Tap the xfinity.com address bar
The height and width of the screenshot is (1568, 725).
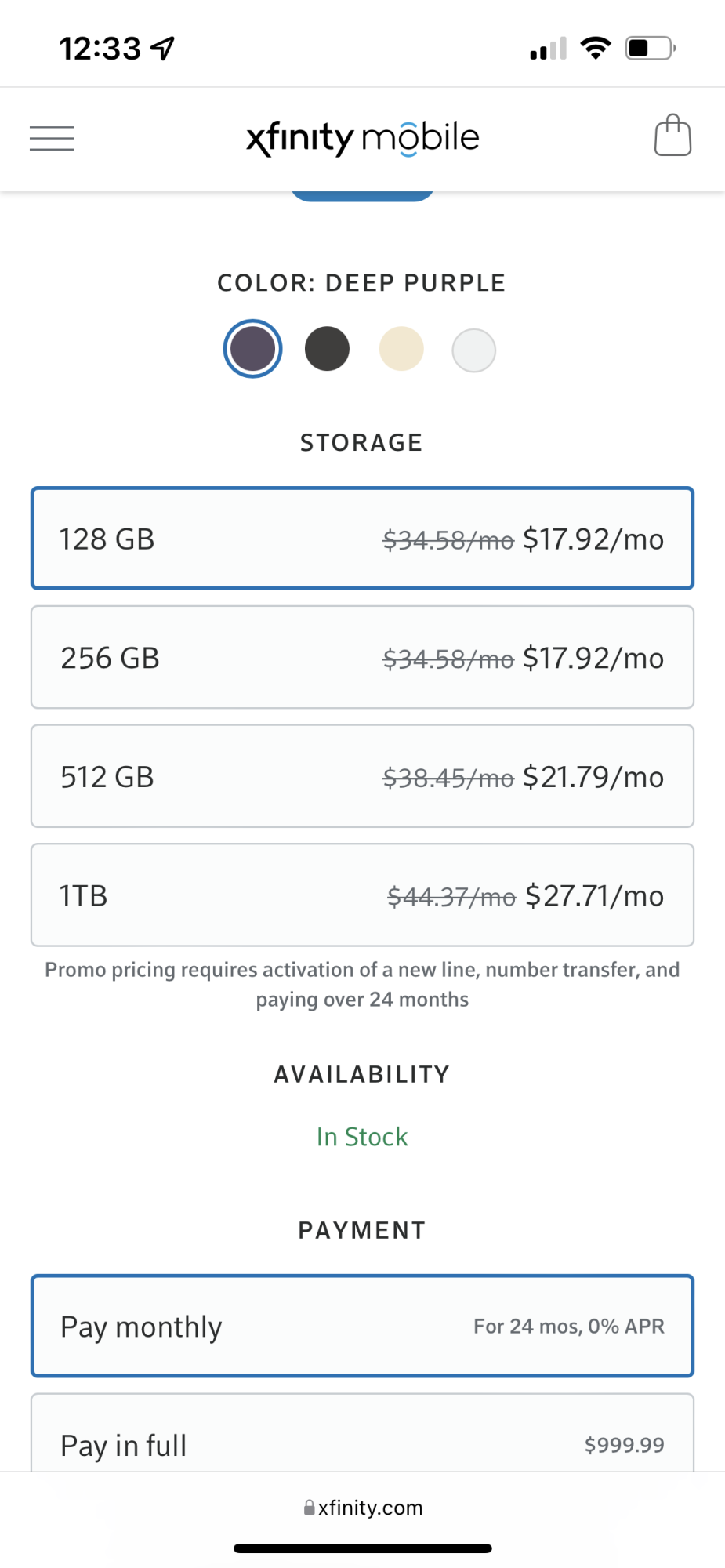[370, 1508]
